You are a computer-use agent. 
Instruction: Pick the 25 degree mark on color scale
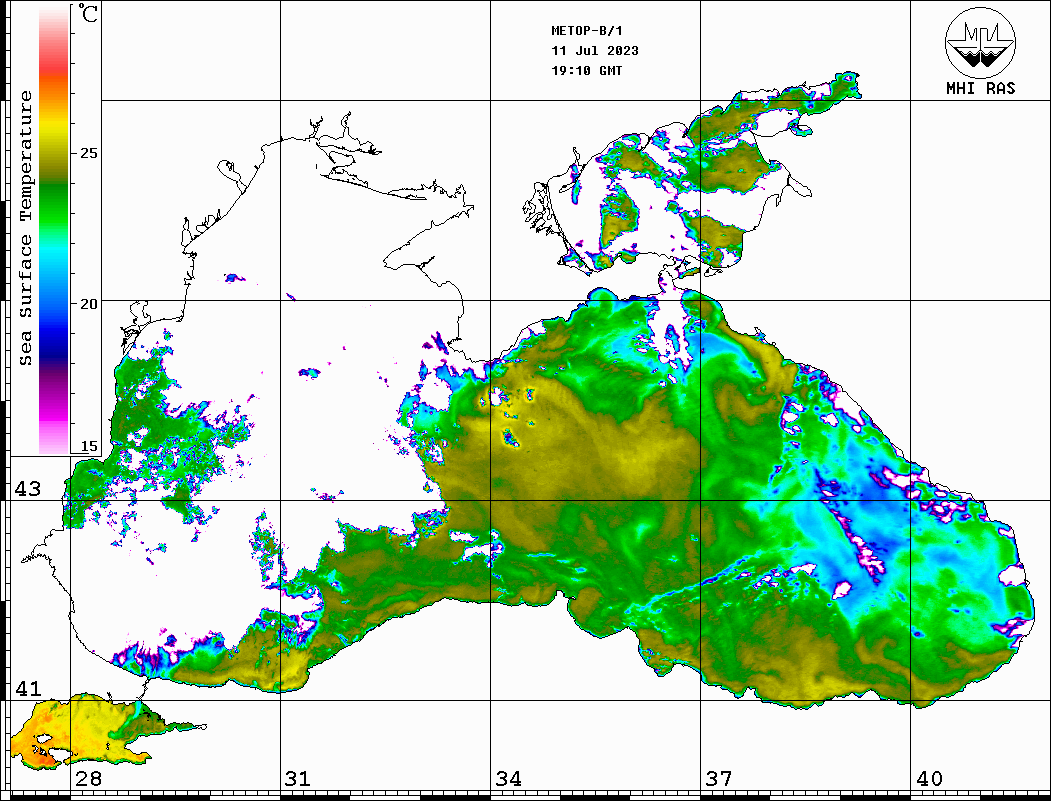89,153
